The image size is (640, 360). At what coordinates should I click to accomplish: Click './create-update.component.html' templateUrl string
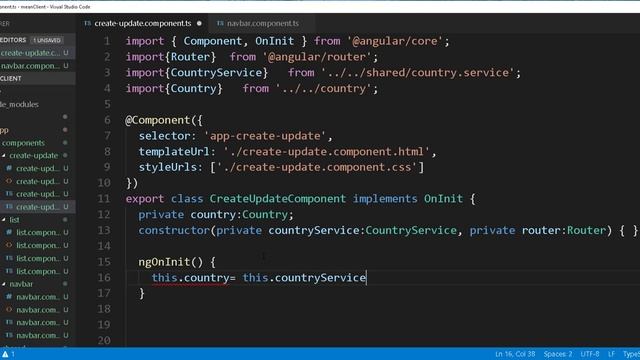click(x=327, y=152)
